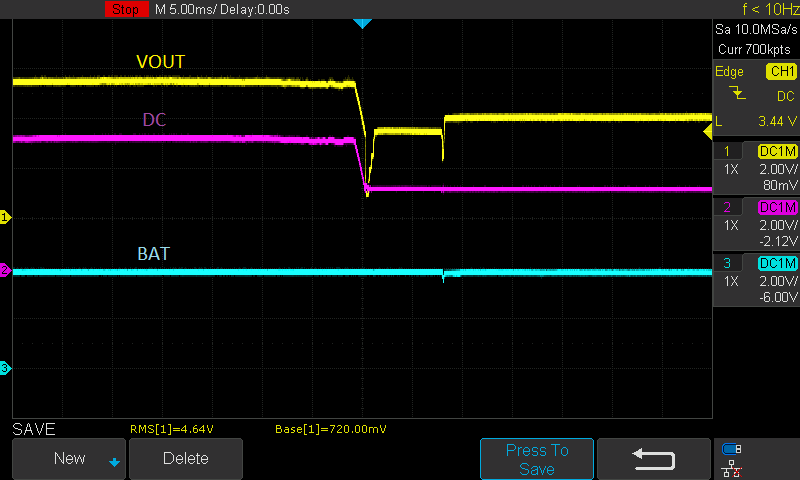Click channel 3 DC1M coupling badge
Screen dimensions: 800x480
tap(778, 263)
